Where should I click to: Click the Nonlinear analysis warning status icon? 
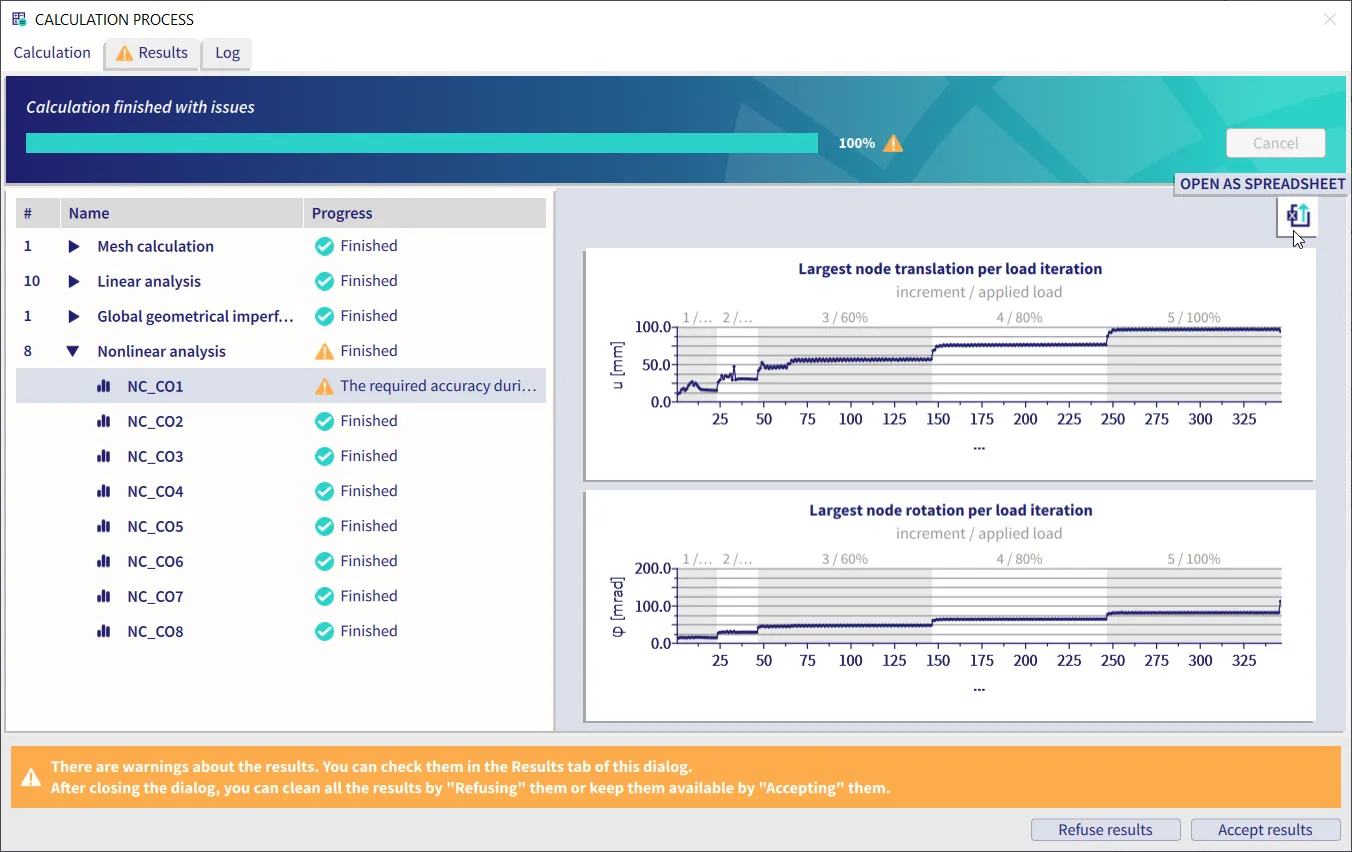(x=324, y=351)
